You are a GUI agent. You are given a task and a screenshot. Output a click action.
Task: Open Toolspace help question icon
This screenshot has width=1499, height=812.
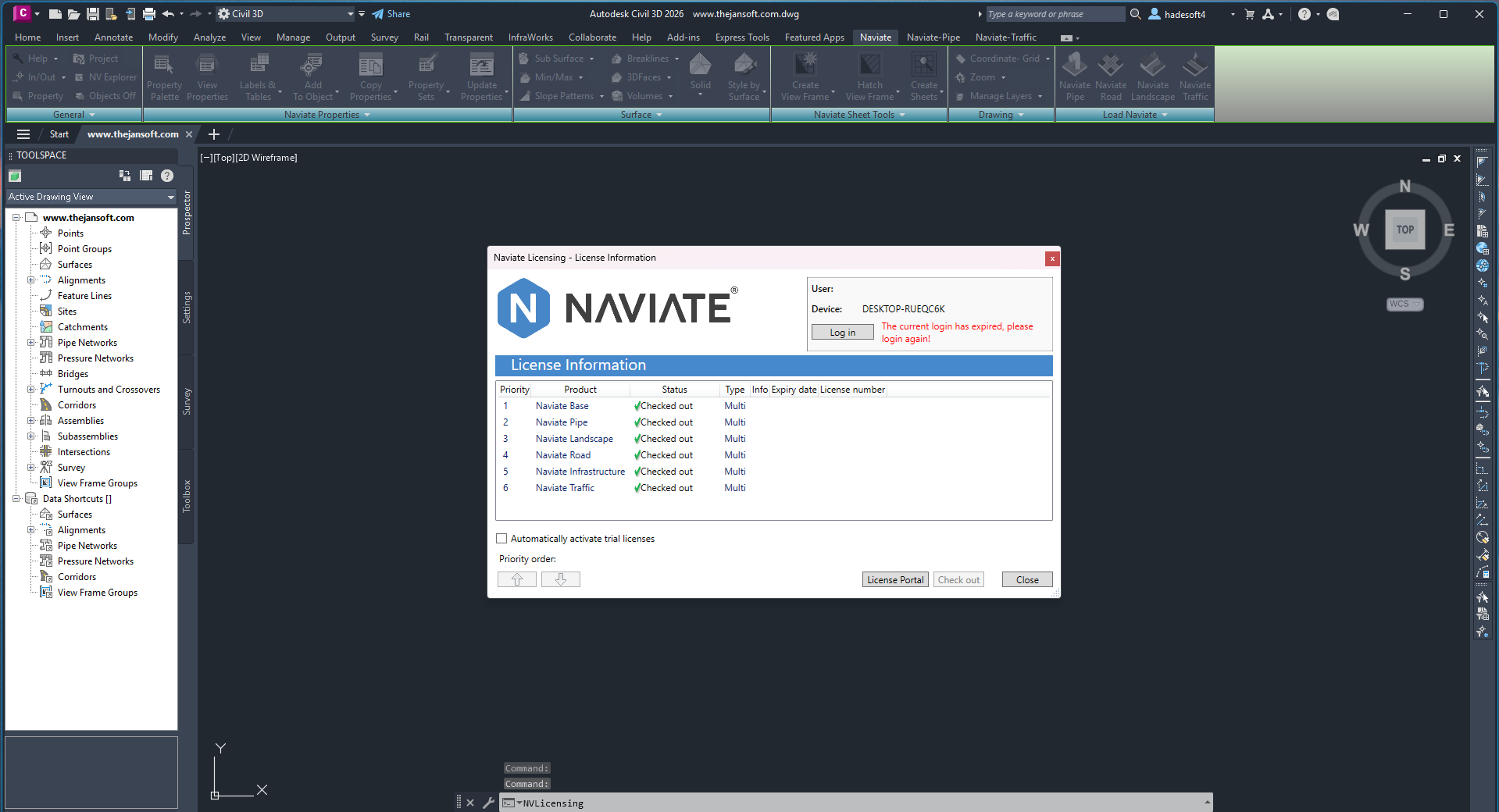click(x=167, y=176)
